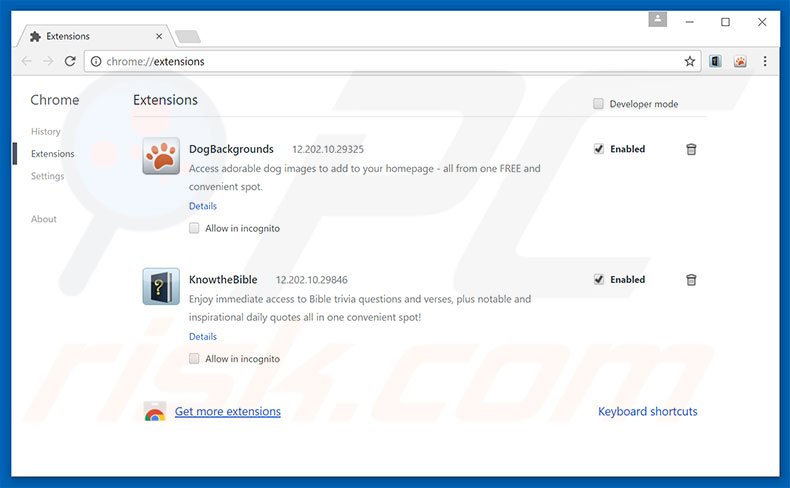This screenshot has width=790, height=488.
Task: Open the Keyboard shortcuts link
Action: coord(647,411)
